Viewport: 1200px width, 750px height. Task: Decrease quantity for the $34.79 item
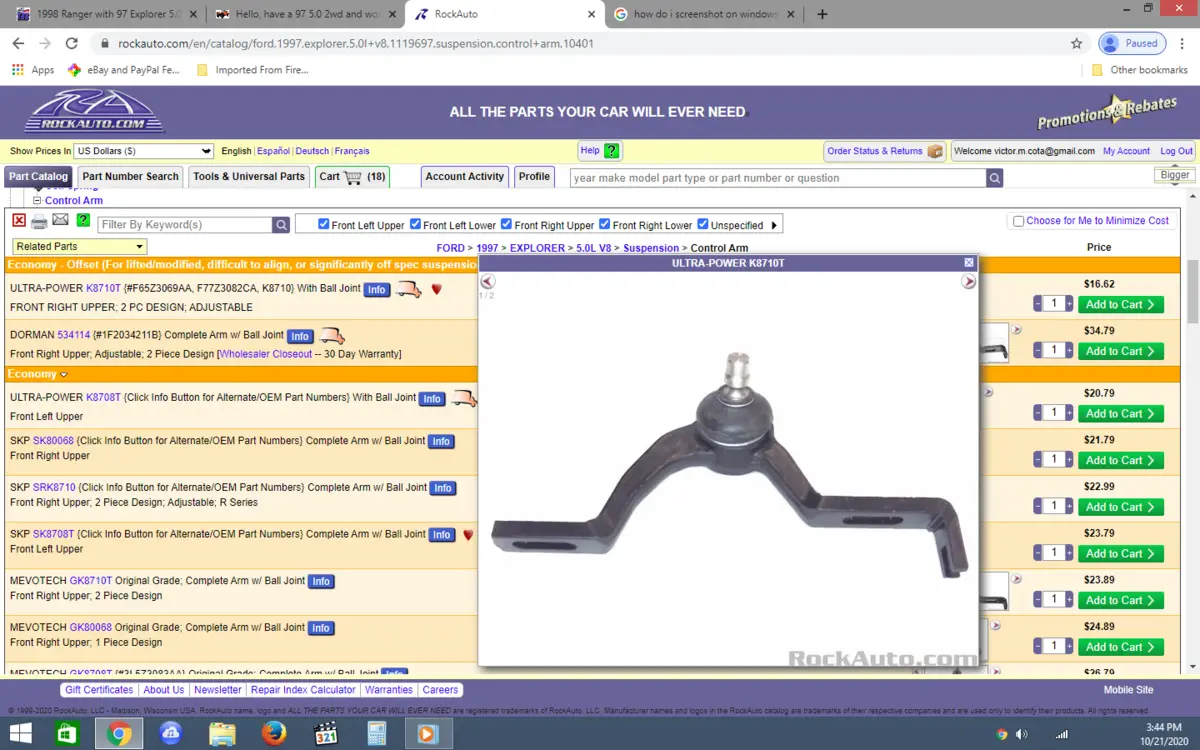(1037, 351)
